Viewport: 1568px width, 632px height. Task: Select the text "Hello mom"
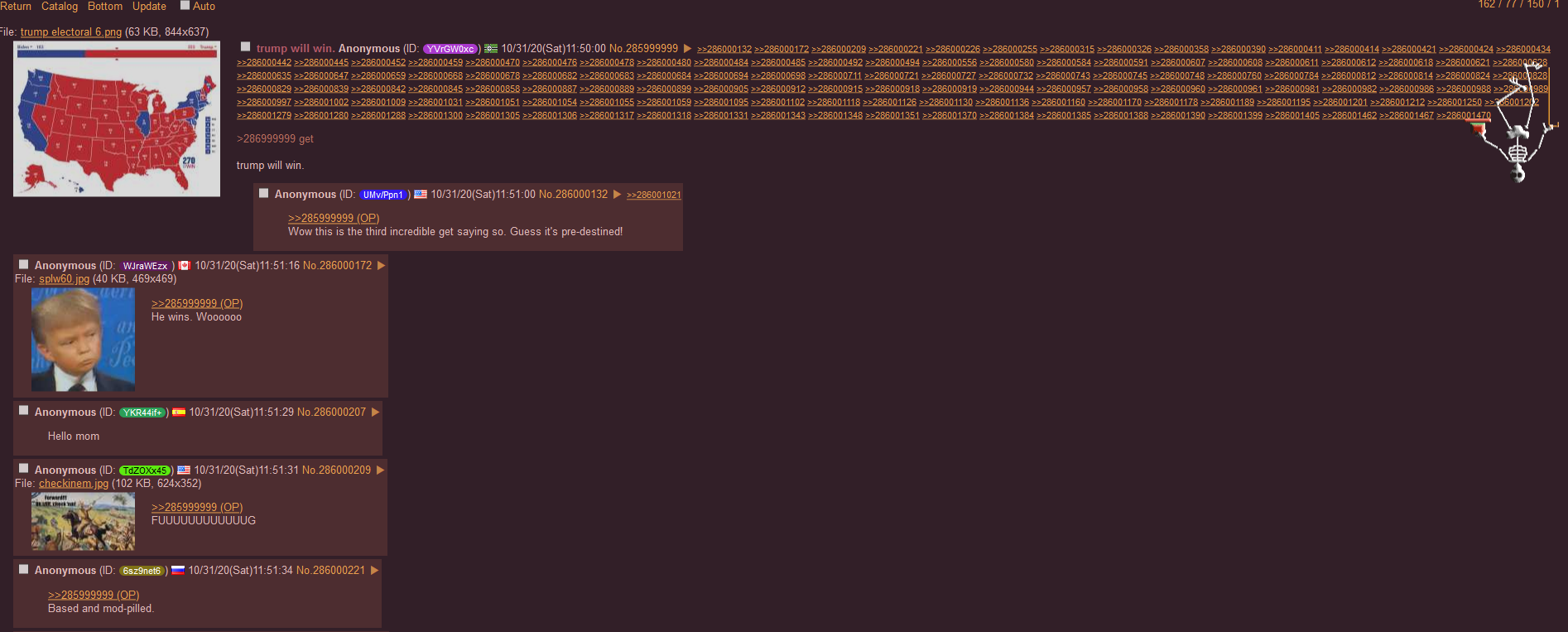click(x=74, y=436)
